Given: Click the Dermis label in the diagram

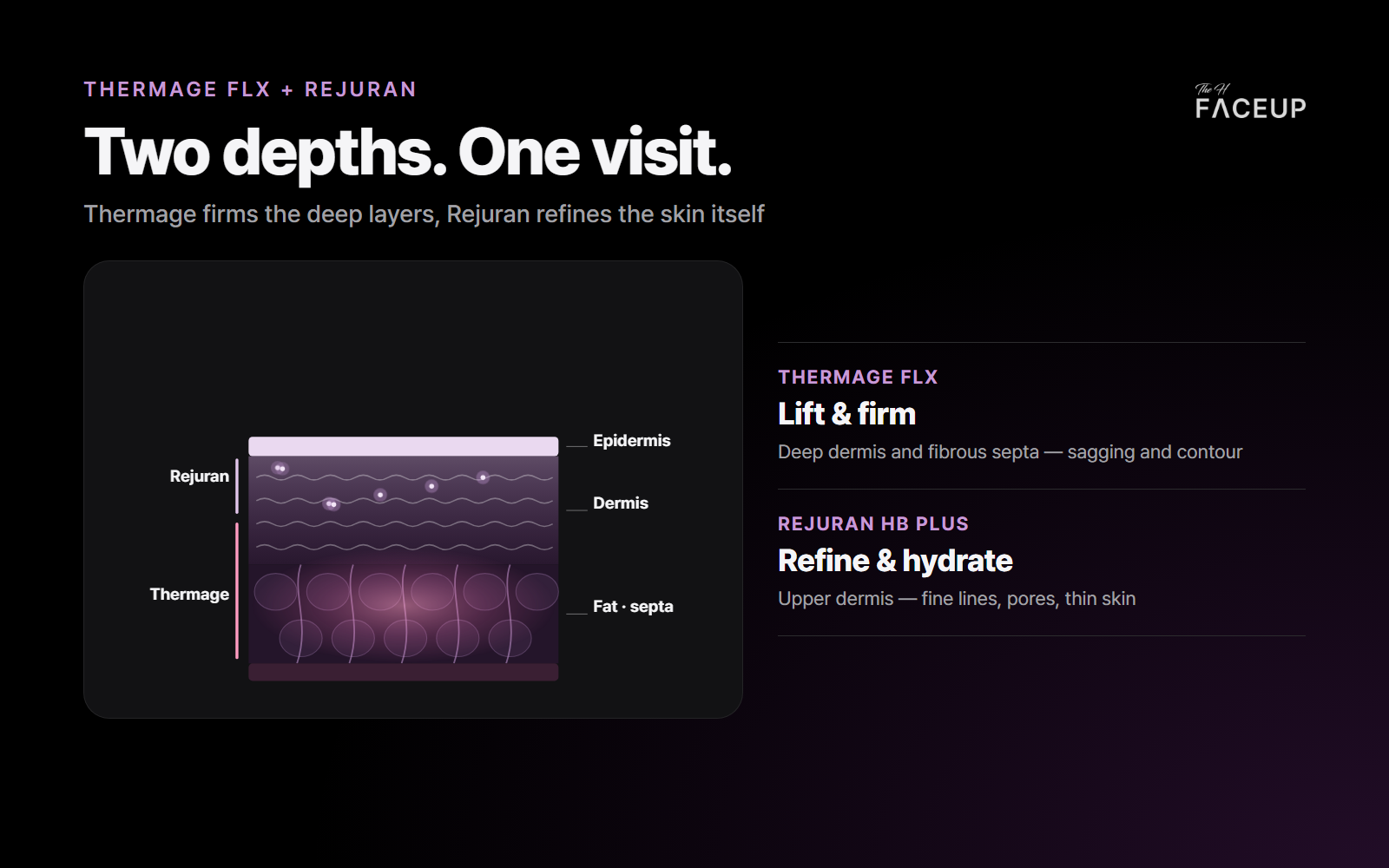Looking at the screenshot, I should tap(620, 503).
